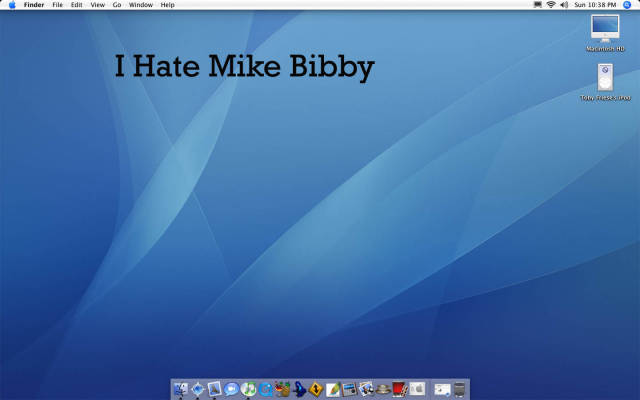Open the Trash in the Dock
The image size is (640, 400).
[x=460, y=389]
